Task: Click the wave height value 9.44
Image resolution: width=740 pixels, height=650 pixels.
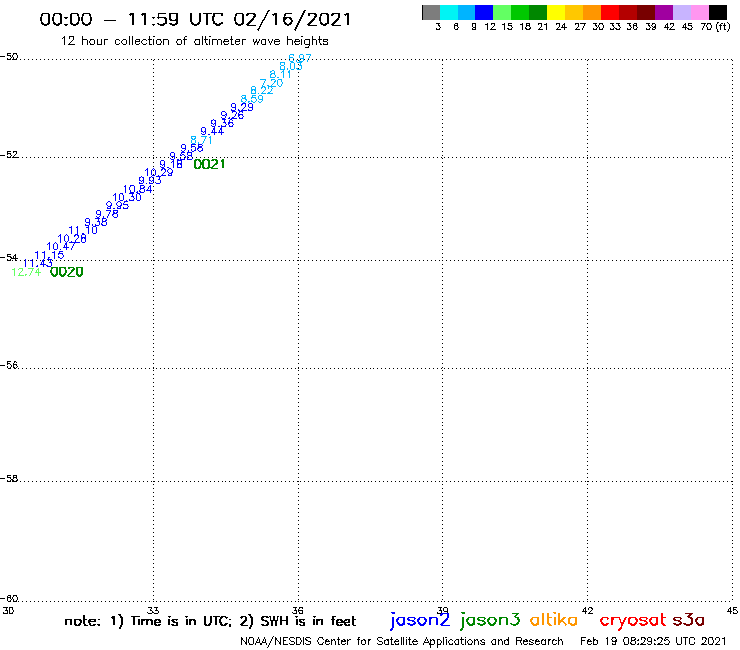Action: click(212, 131)
